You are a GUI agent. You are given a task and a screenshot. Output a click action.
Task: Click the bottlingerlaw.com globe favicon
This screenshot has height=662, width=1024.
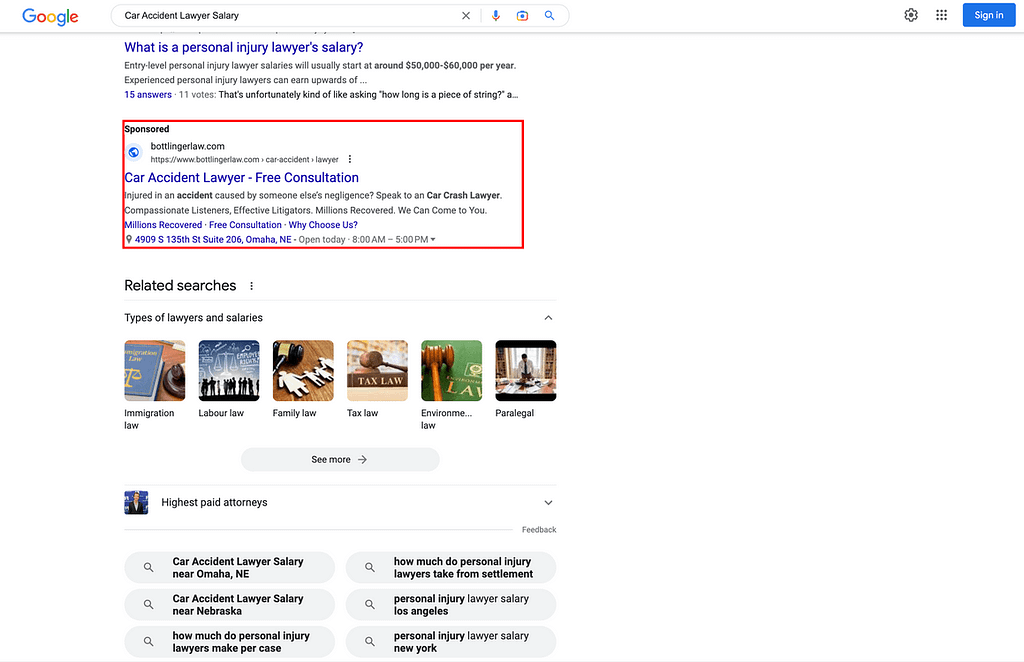[134, 152]
